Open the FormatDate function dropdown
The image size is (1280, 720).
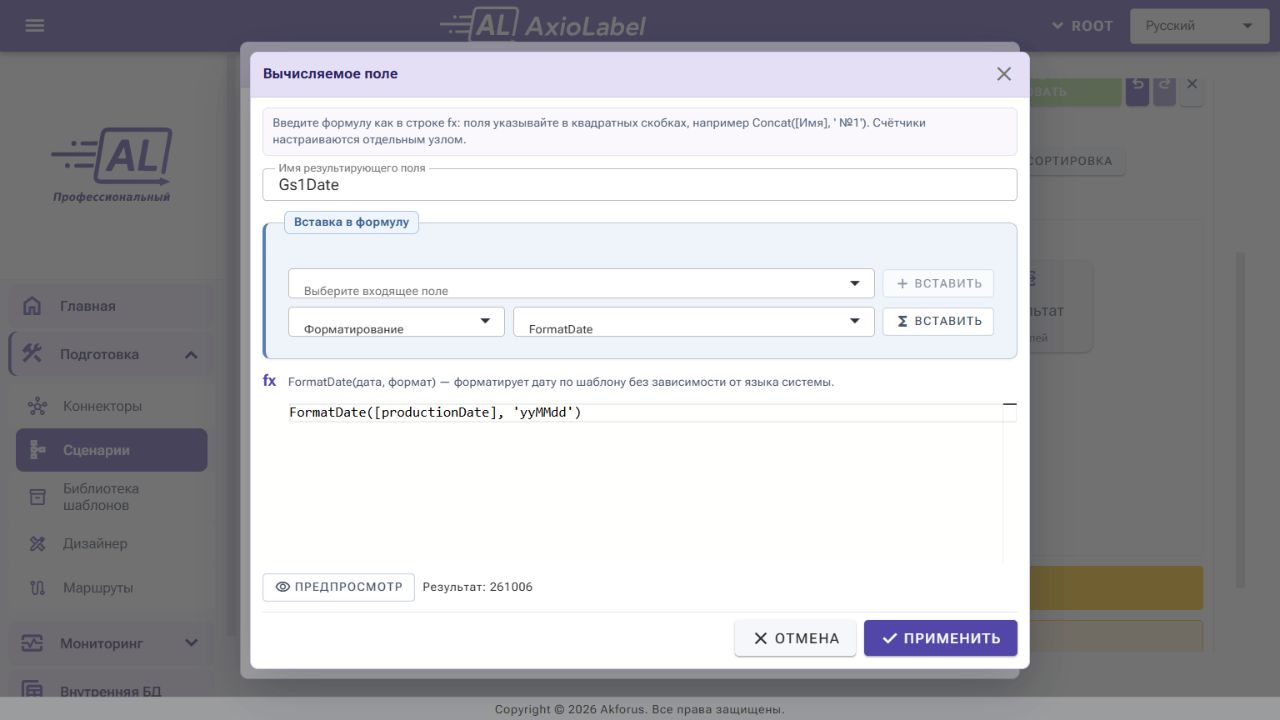pyautogui.click(x=694, y=321)
